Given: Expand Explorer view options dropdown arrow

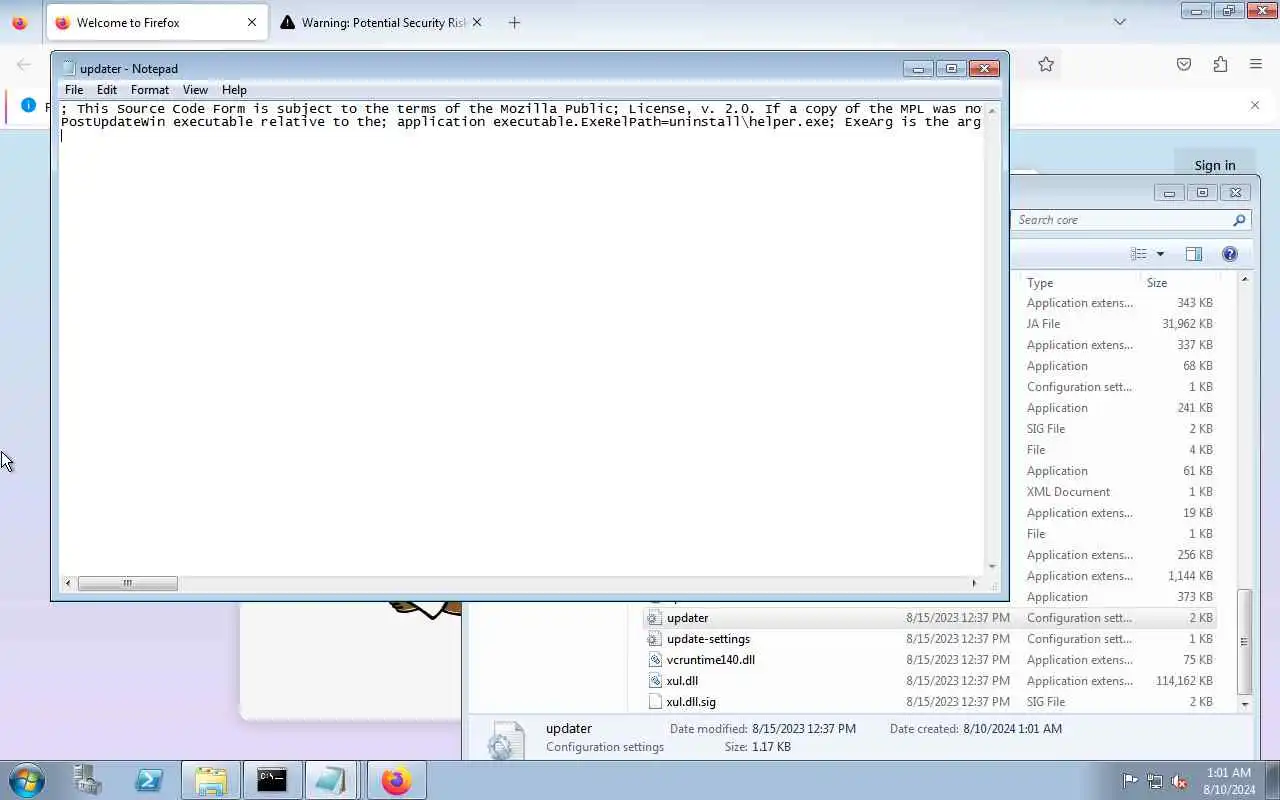Looking at the screenshot, I should 1160,254.
